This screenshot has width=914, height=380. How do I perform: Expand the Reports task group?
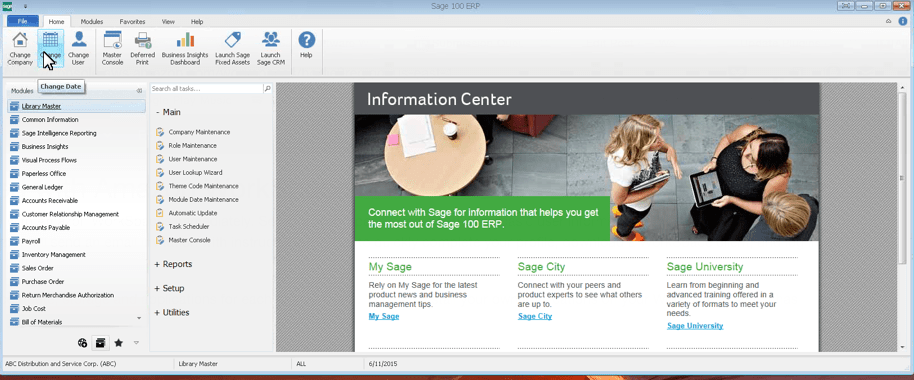tap(173, 264)
